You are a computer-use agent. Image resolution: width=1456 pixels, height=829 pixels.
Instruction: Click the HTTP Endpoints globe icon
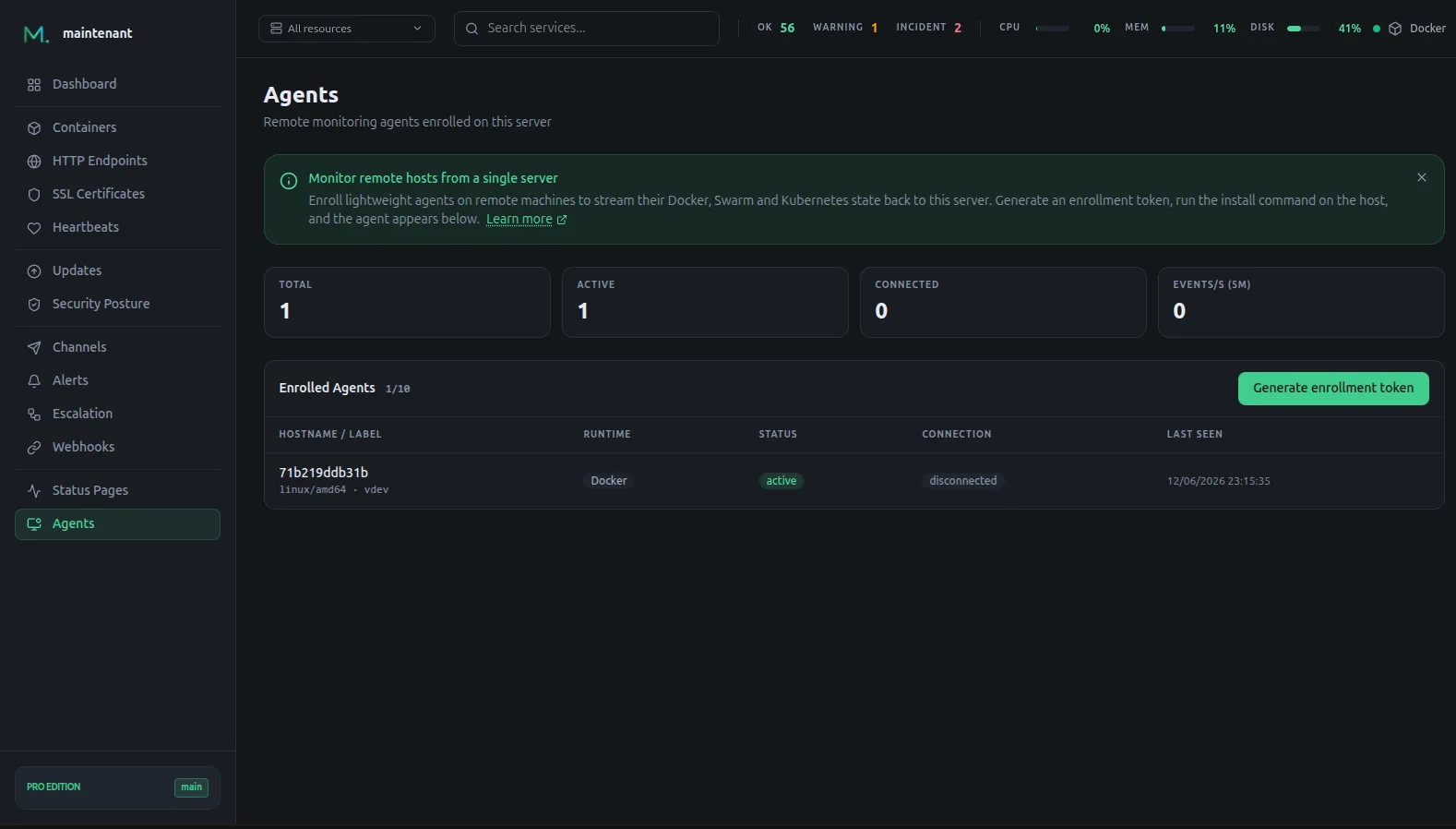click(34, 162)
